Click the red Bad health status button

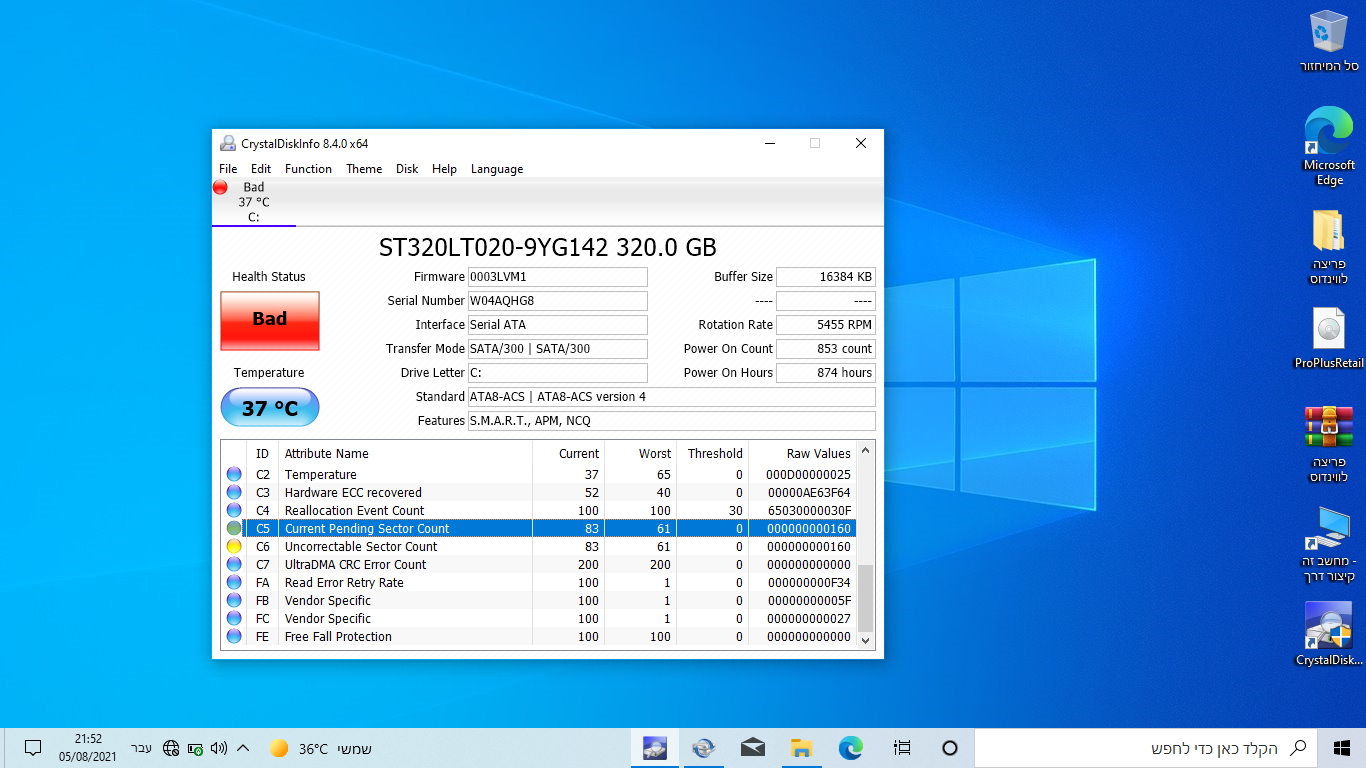(270, 320)
